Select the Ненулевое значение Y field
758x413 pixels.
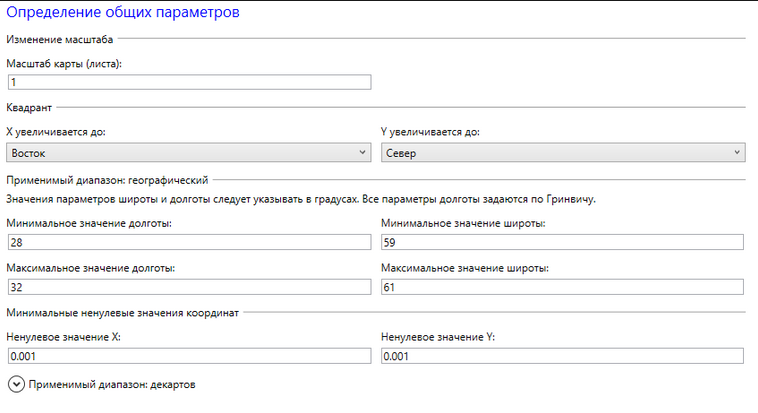click(x=563, y=356)
